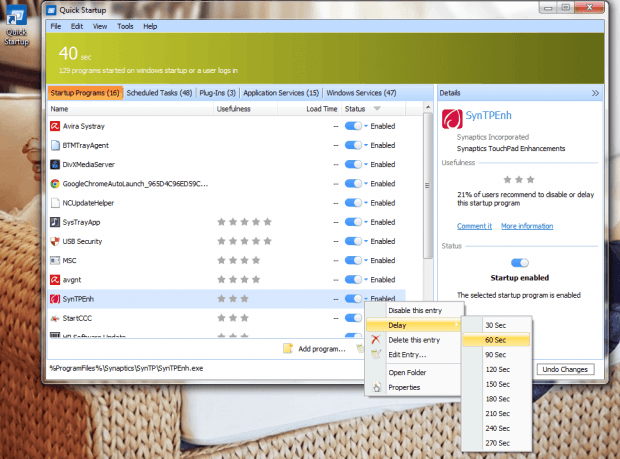Open the File menu
This screenshot has height=459, width=620.
(x=56, y=26)
